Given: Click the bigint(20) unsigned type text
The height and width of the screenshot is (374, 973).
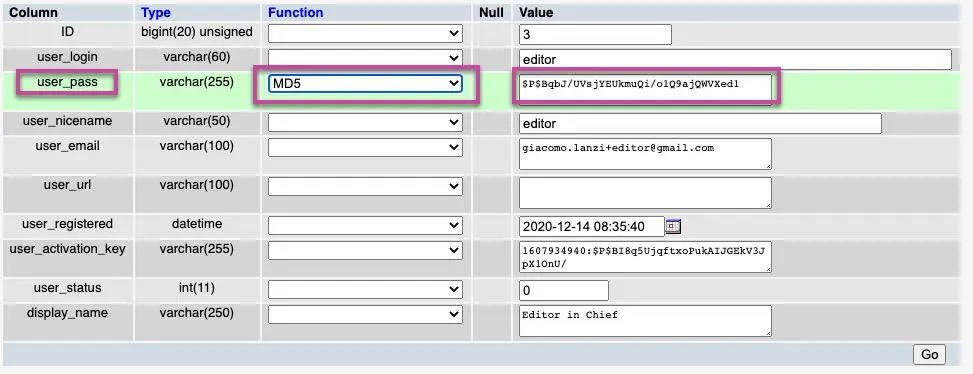Looking at the screenshot, I should point(197,32).
